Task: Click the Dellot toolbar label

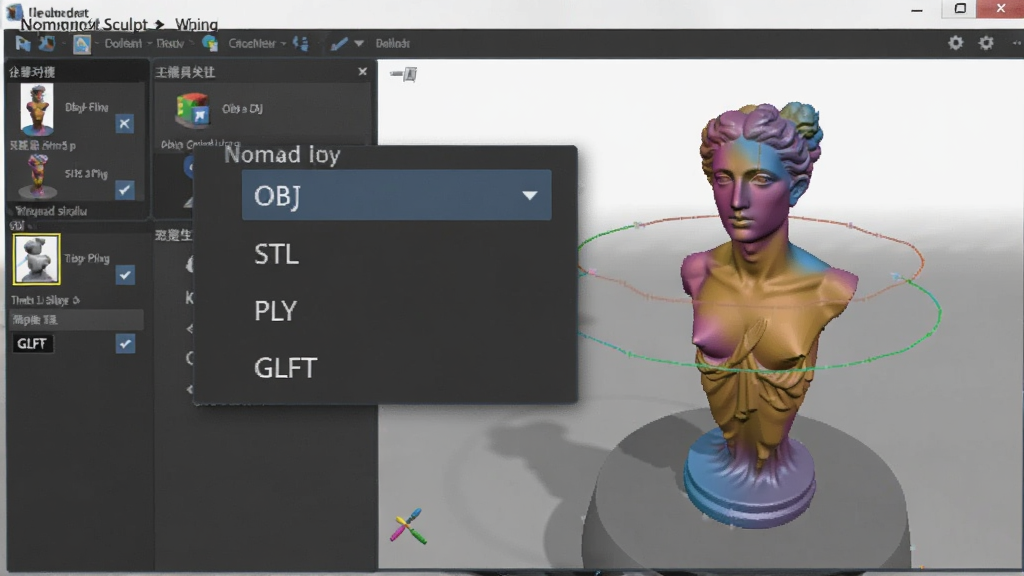Action: 392,44
